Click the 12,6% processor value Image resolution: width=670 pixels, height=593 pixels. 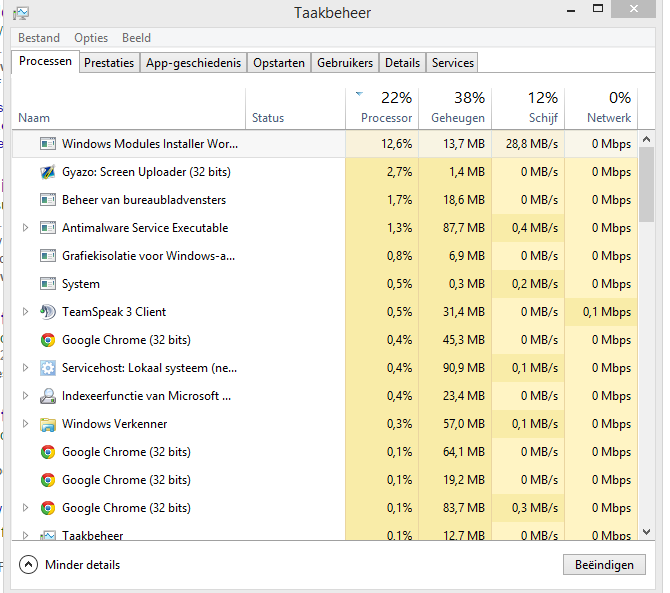click(x=397, y=144)
